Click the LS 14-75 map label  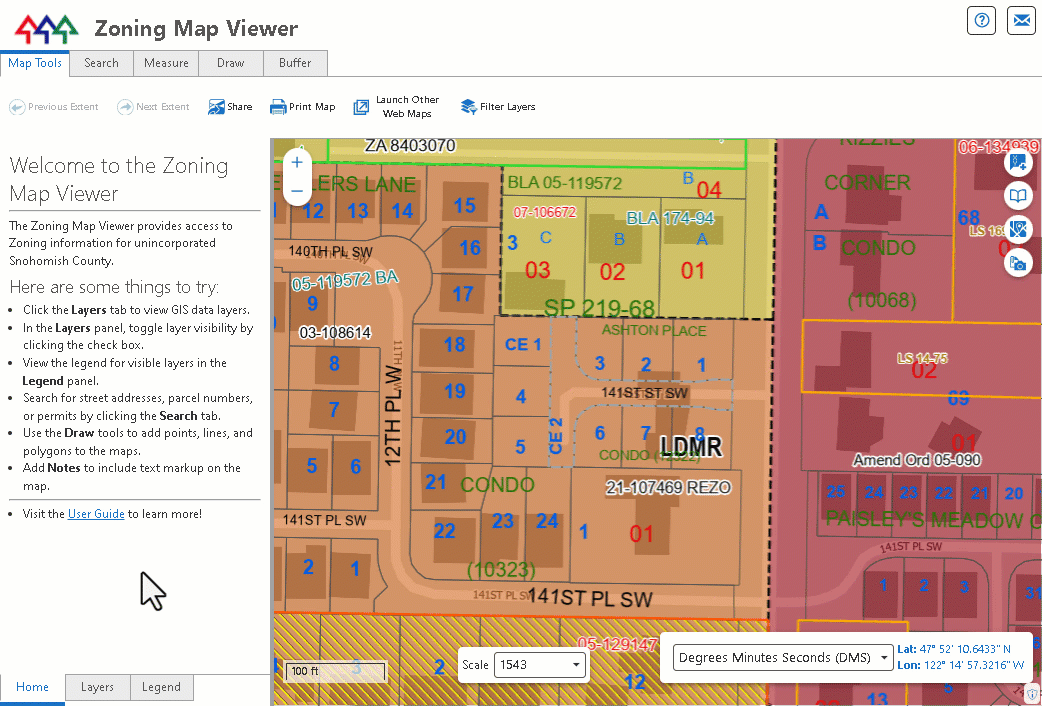click(x=922, y=358)
